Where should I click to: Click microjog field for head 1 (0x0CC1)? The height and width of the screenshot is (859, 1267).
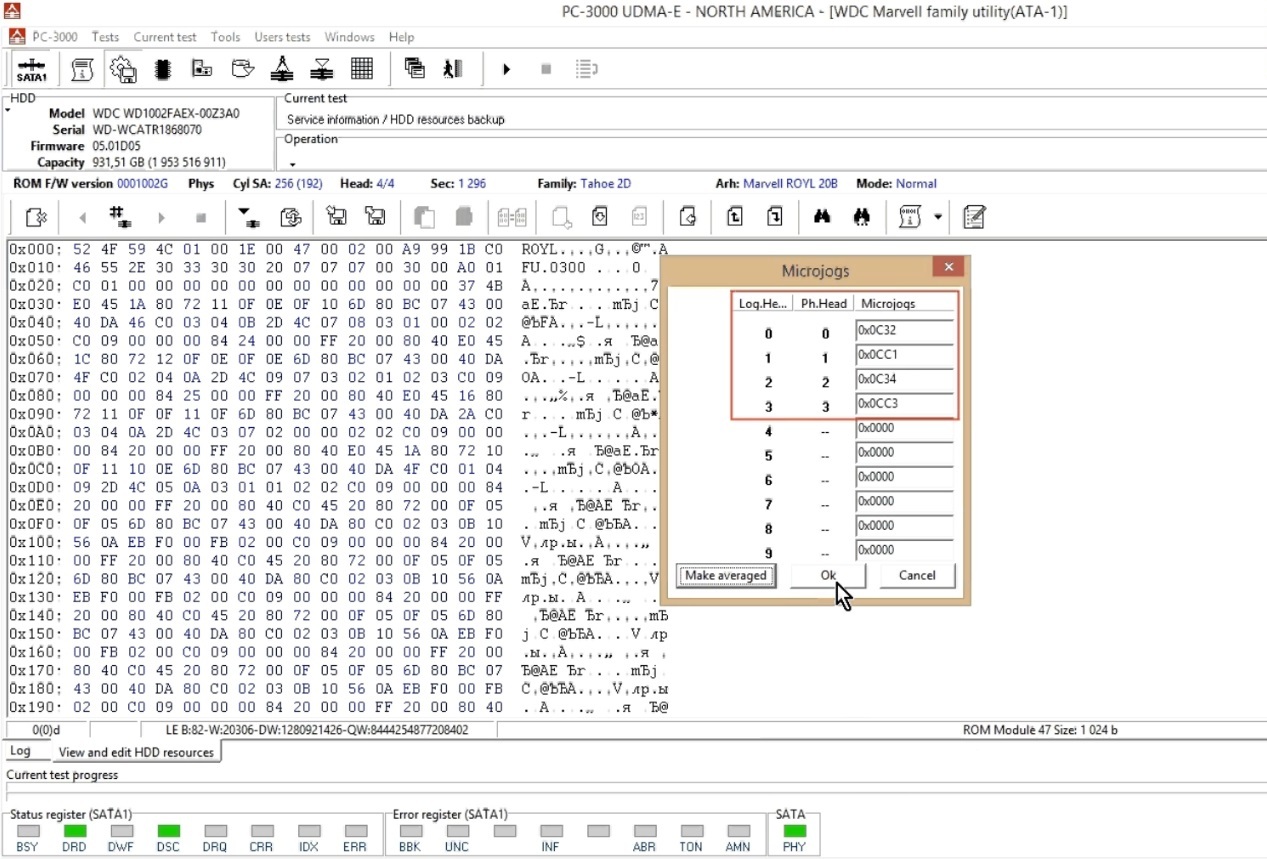904,355
